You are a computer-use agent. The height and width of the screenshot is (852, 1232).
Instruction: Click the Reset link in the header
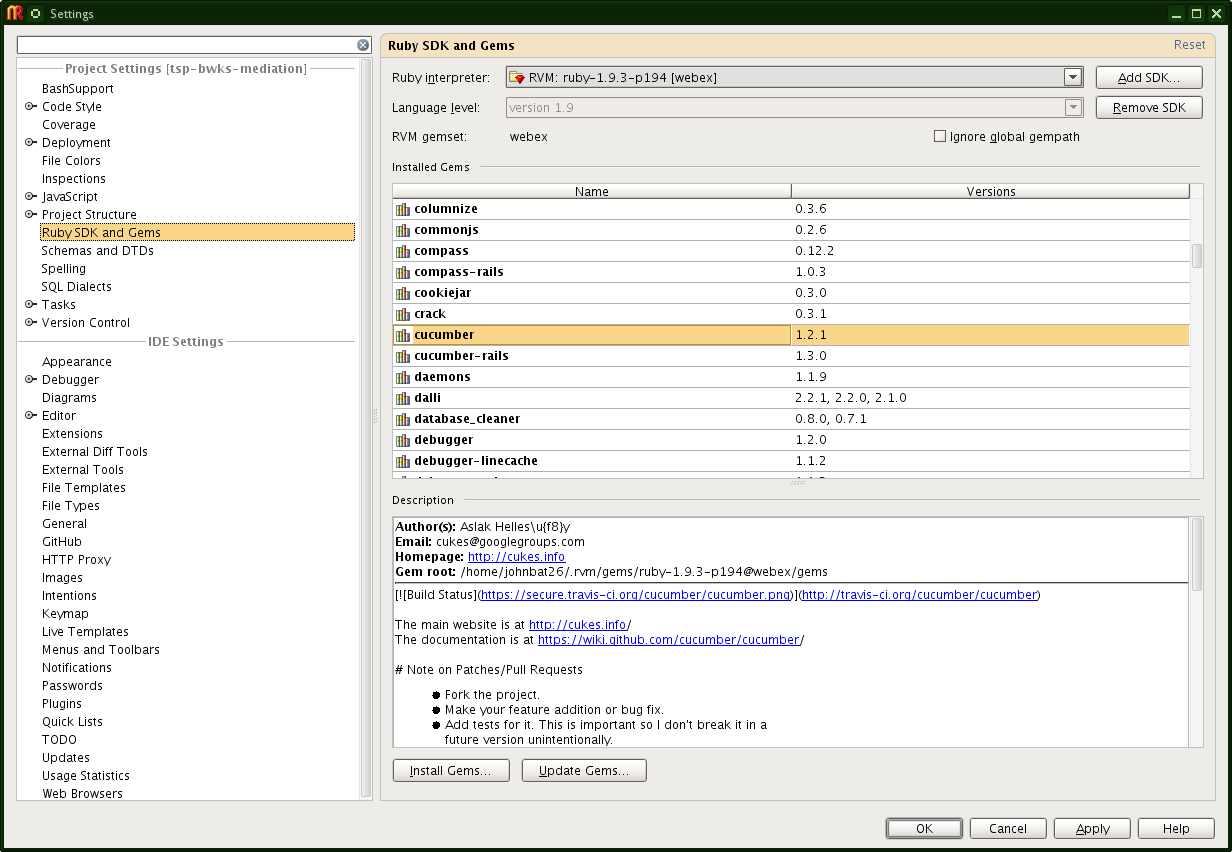coord(1189,45)
